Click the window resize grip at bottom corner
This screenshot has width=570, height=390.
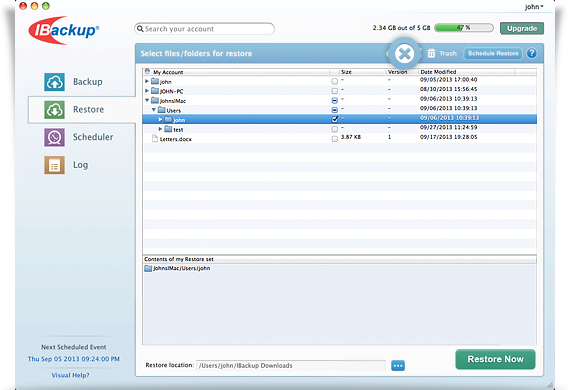tap(550, 385)
